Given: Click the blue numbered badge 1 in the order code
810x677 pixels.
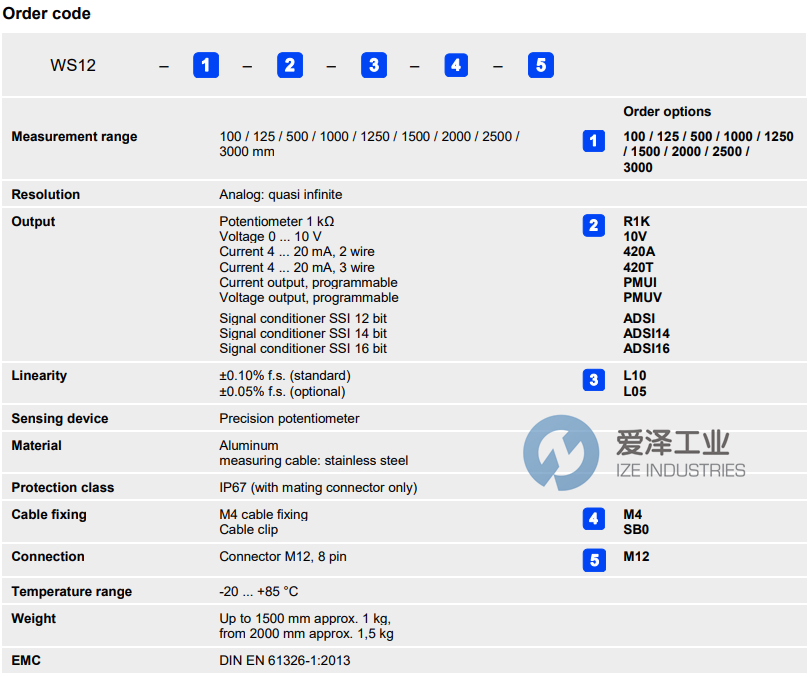Looking at the screenshot, I should [206, 65].
